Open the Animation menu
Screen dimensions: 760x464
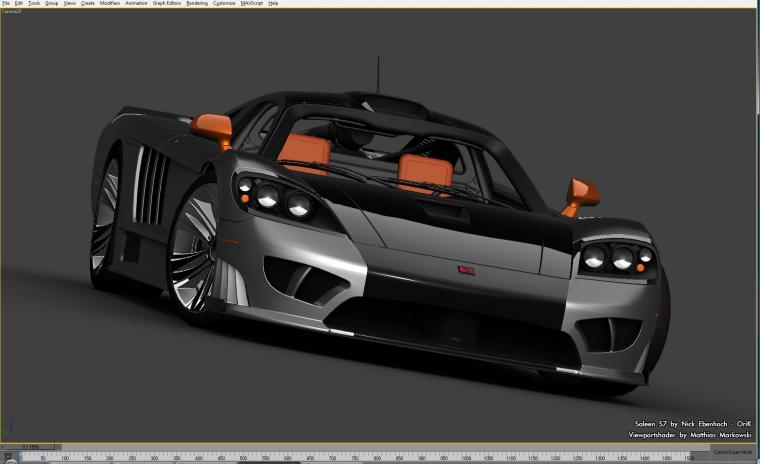point(136,3)
